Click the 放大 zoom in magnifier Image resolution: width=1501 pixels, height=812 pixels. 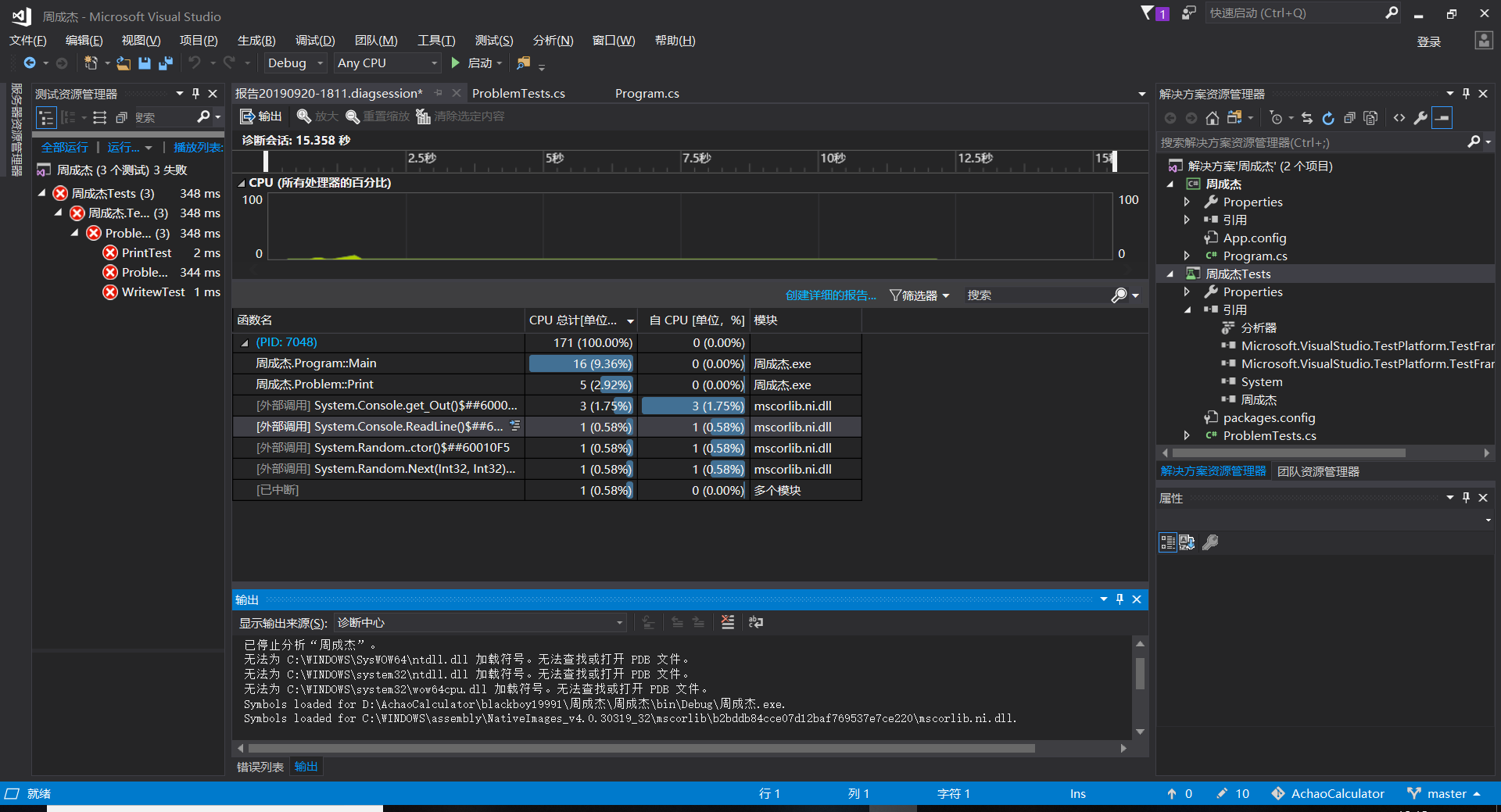(x=304, y=116)
